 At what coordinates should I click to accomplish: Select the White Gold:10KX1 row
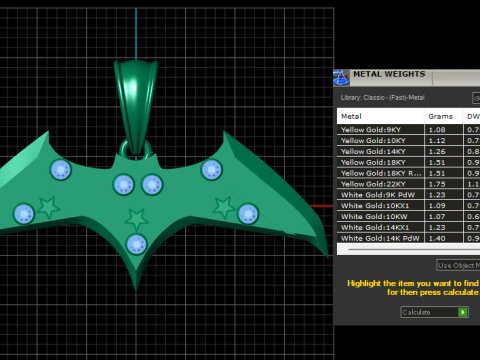(x=408, y=206)
